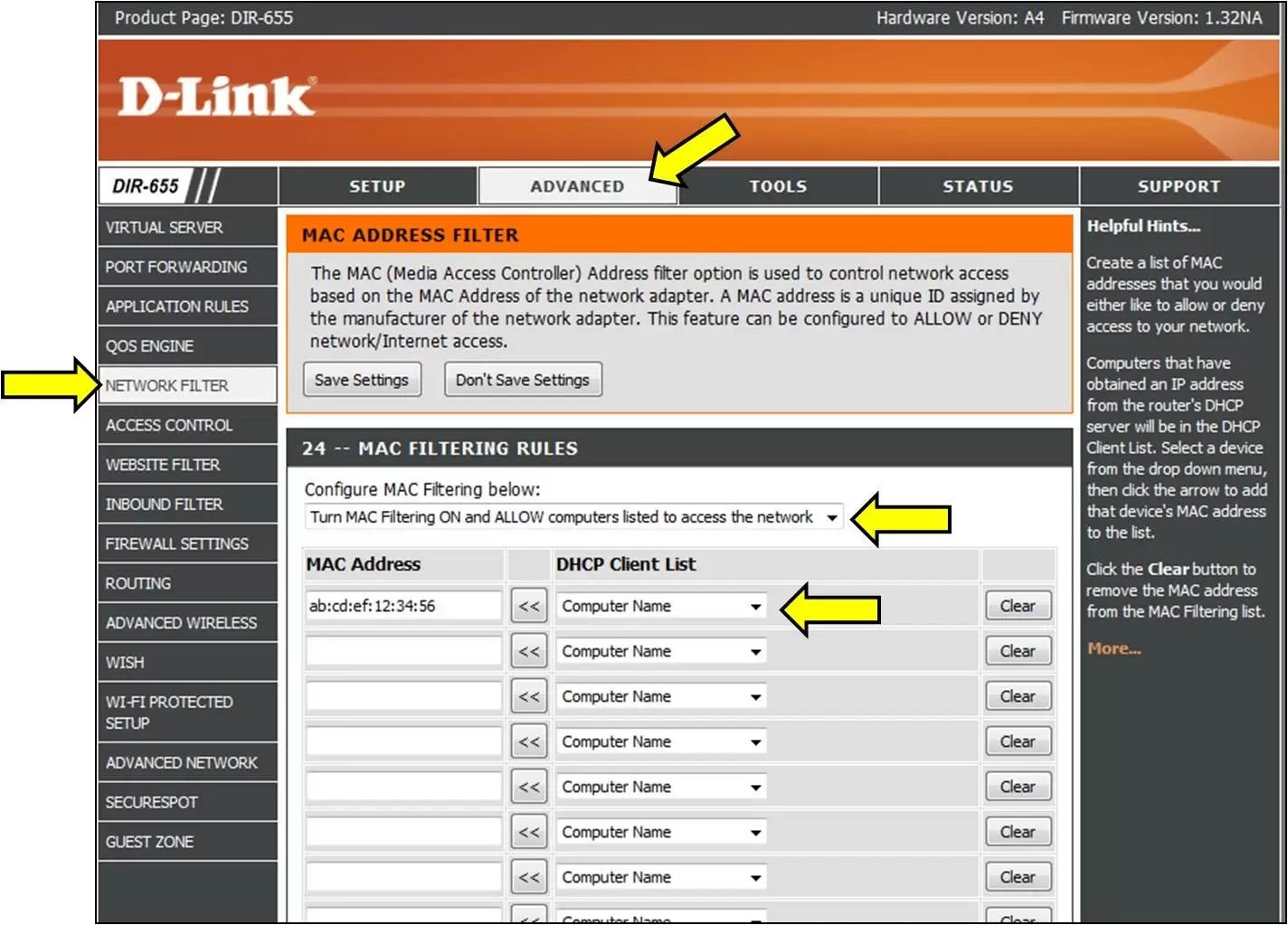Screen dimensions: 1288x925
Task: Click Clear in the seventh row
Action: [x=1018, y=877]
